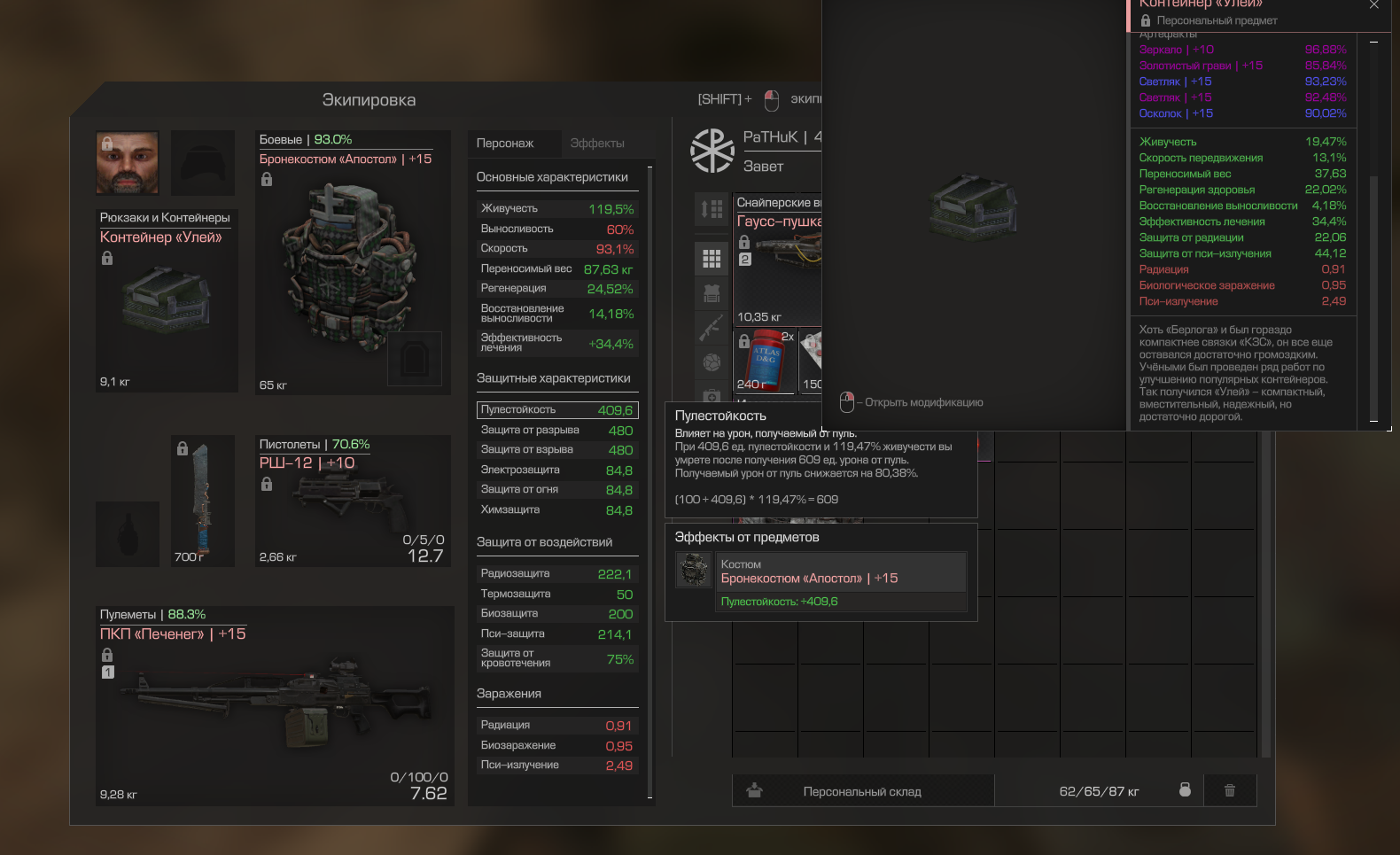Click the Контейнер «Улей» tooltip scrollbar
This screenshot has height=855, width=1400.
click(x=1373, y=297)
